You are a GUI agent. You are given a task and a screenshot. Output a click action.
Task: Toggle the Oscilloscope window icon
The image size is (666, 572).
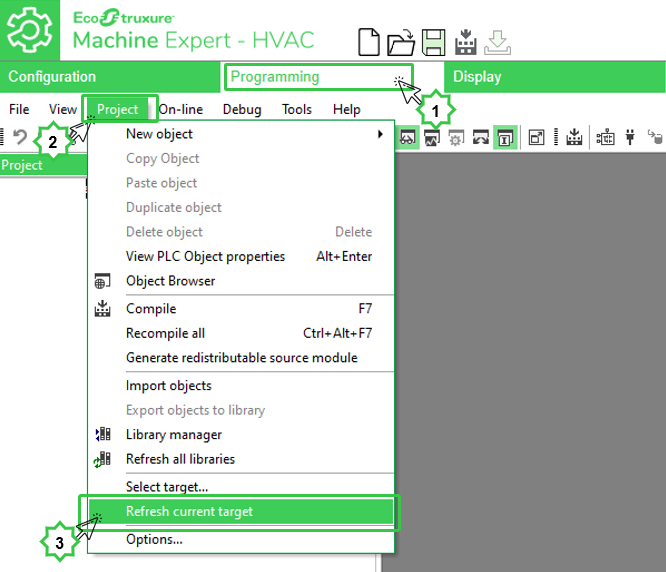(432, 138)
